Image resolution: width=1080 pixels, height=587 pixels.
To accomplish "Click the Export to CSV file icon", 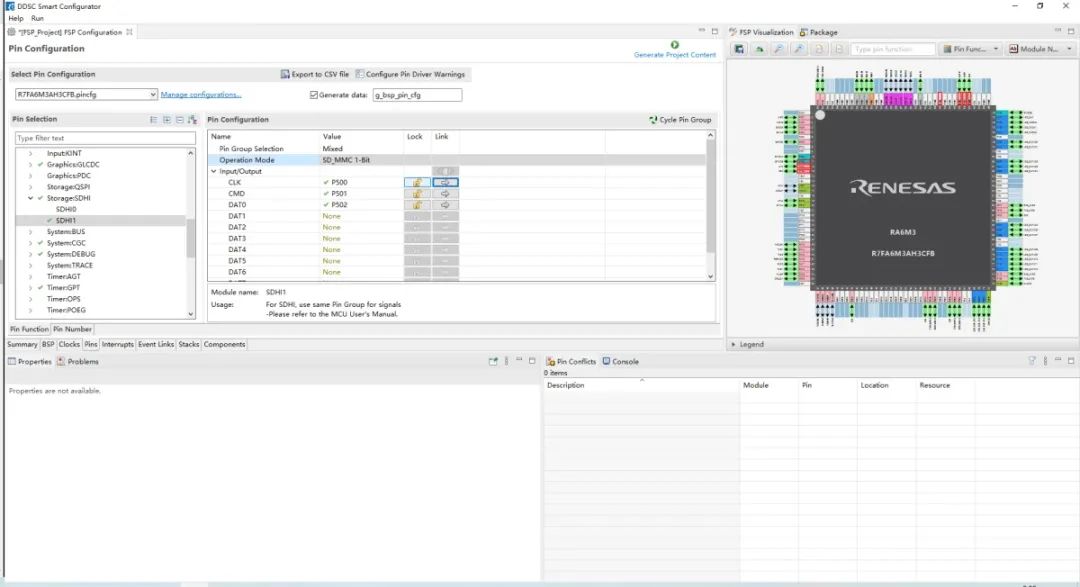I will point(284,74).
